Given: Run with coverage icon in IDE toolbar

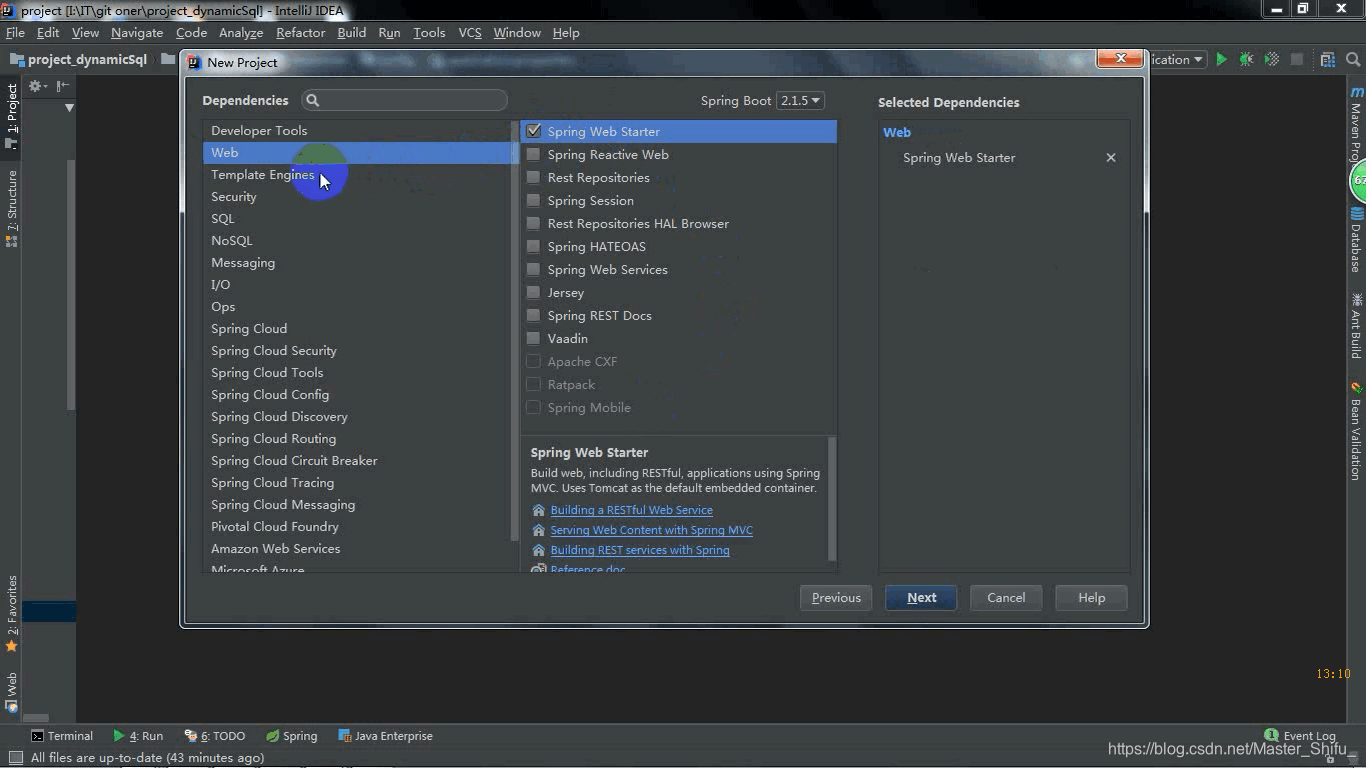Looking at the screenshot, I should [x=1272, y=59].
